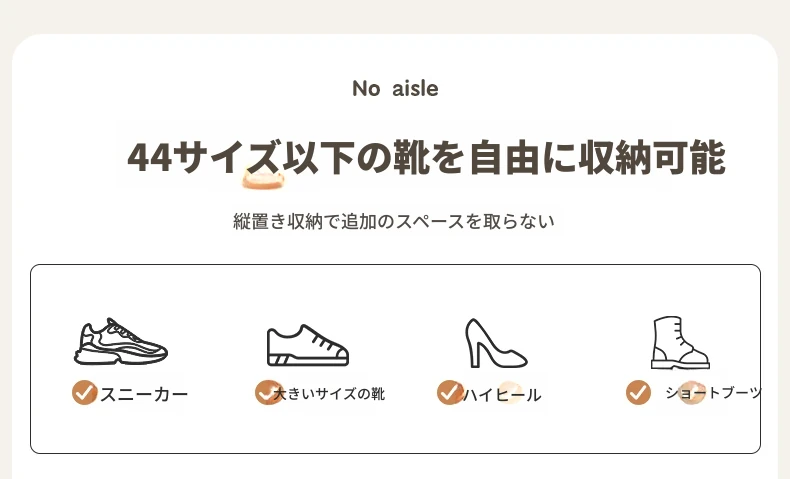Click the short boot illustration
This screenshot has width=790, height=479.
[x=680, y=343]
